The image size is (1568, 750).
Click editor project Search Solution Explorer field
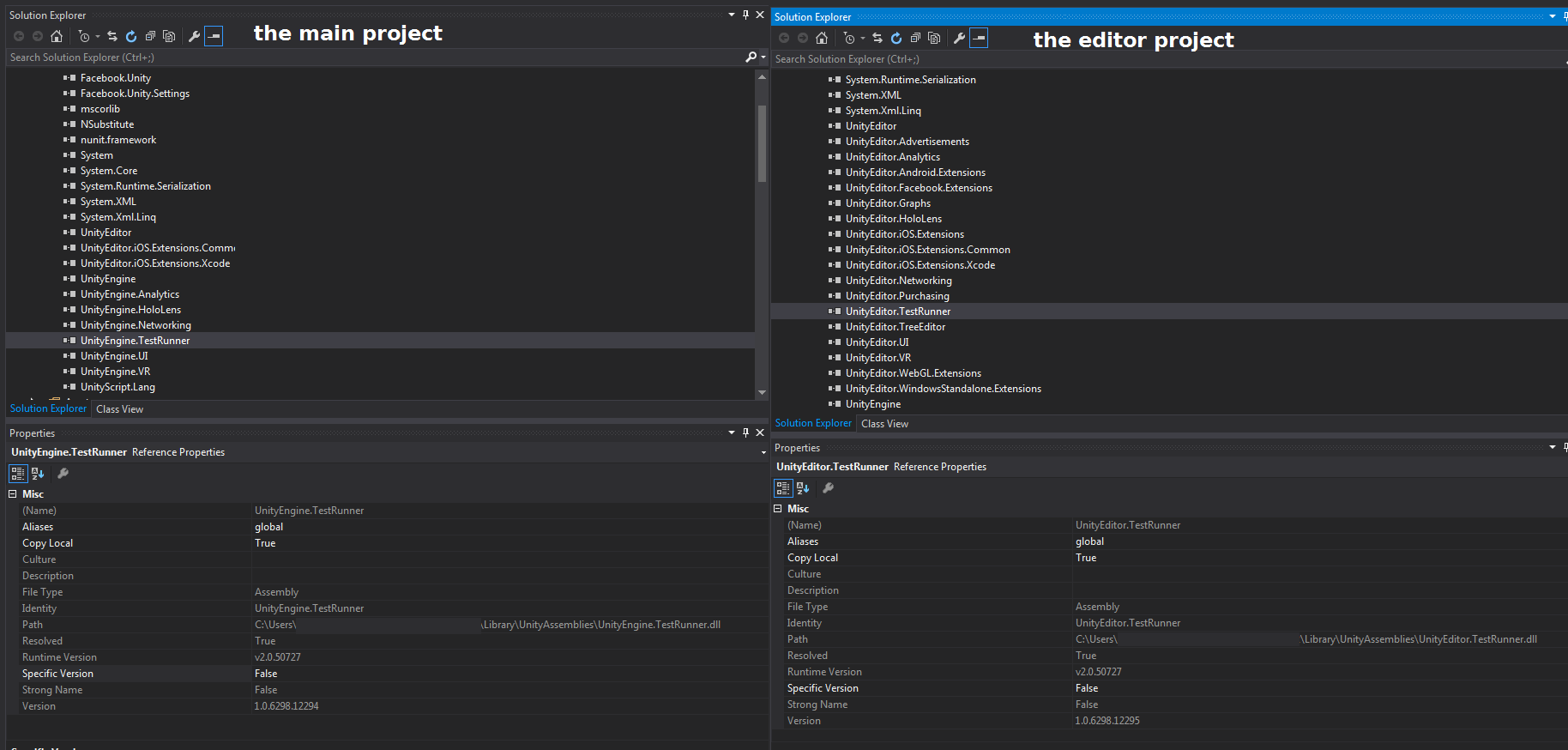point(1167,59)
